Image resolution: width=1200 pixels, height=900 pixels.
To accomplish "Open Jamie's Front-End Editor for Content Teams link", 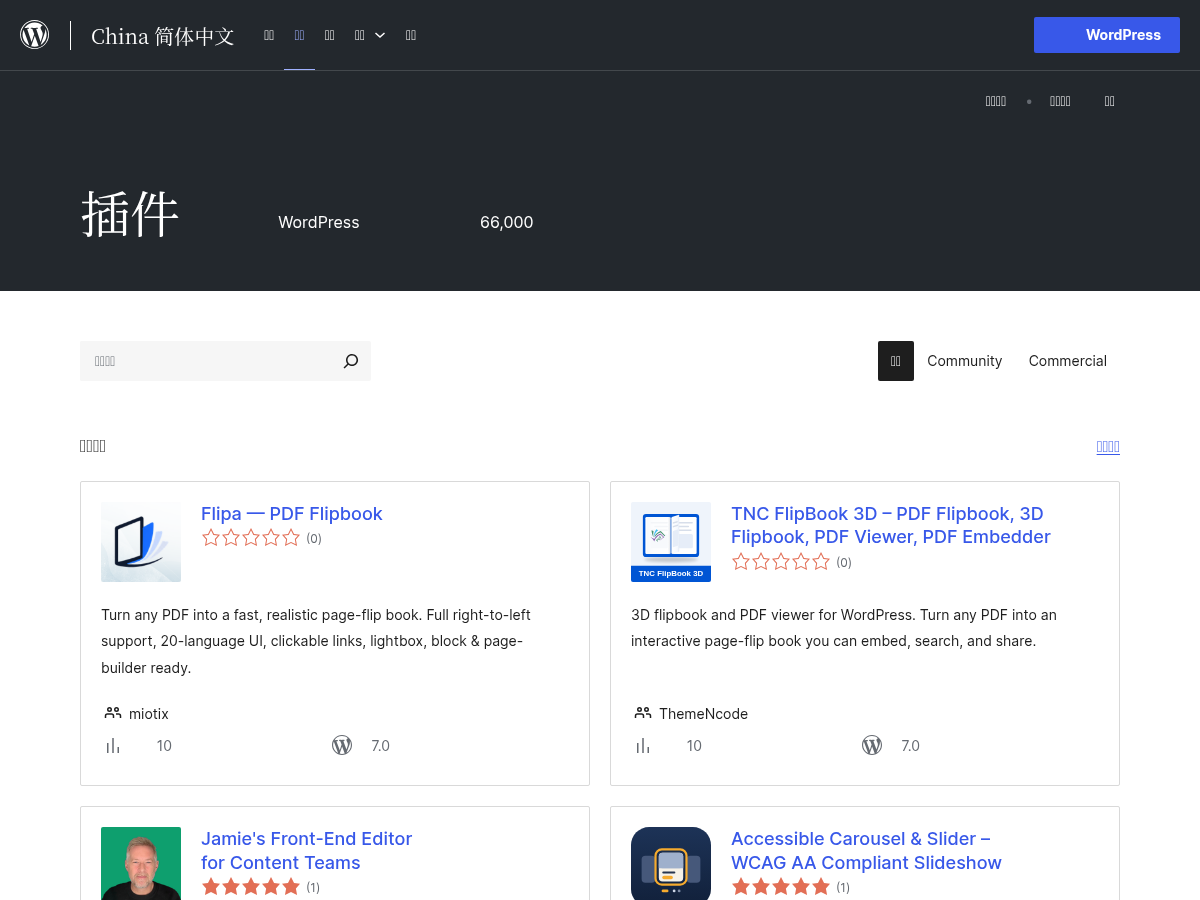I will point(306,851).
